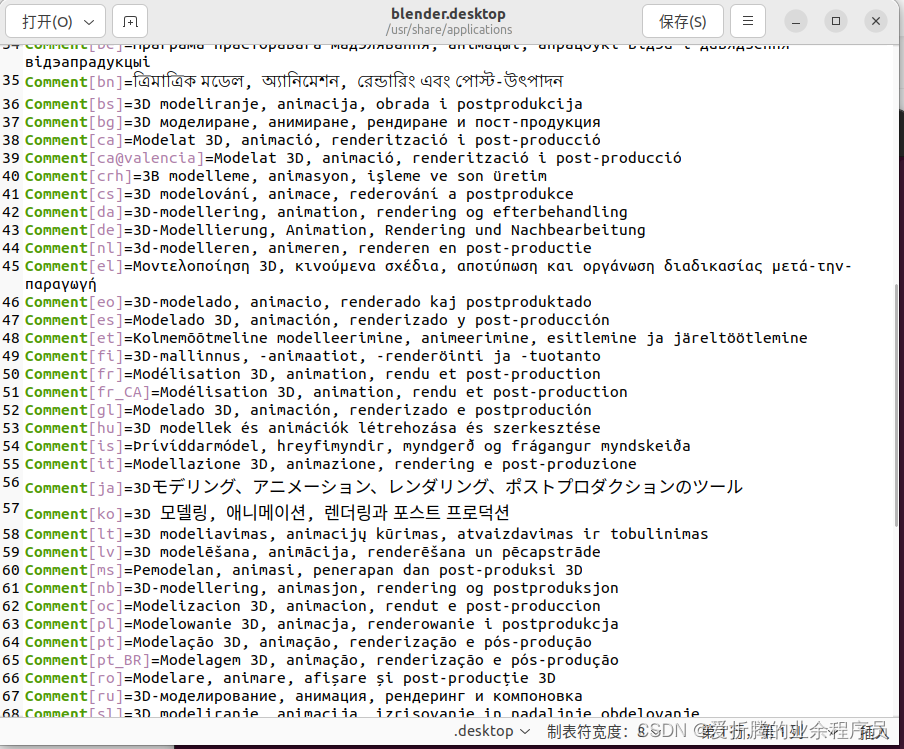Image resolution: width=904 pixels, height=749 pixels.
Task: Create a new document tab
Action: pos(130,21)
